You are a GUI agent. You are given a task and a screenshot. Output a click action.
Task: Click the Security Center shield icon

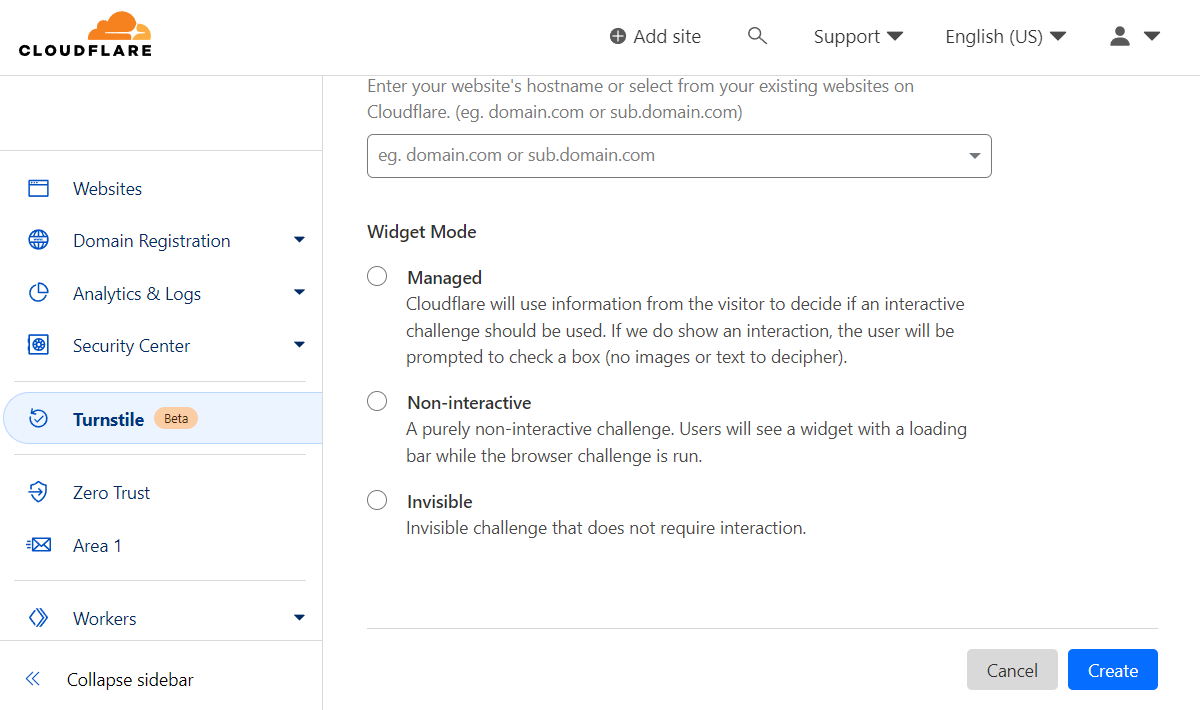click(x=38, y=345)
